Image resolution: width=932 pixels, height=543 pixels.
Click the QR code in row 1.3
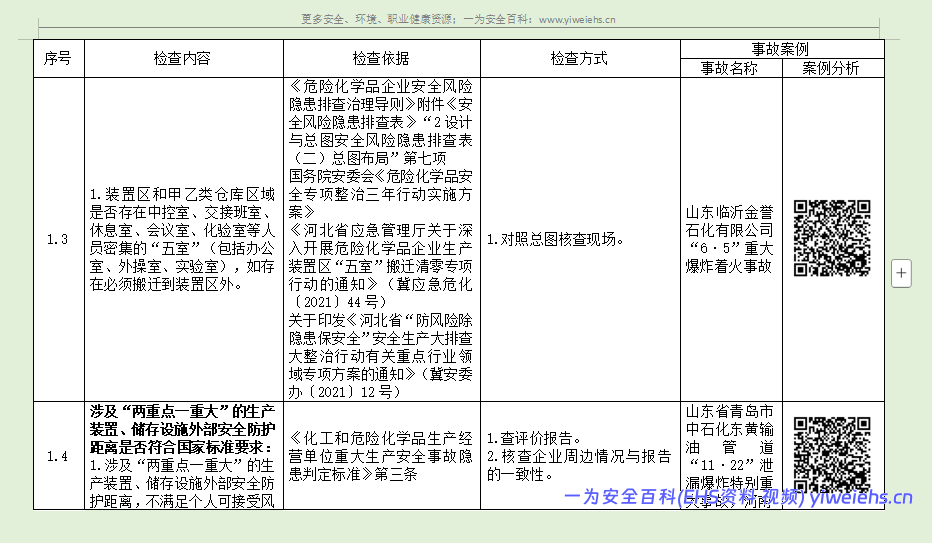(832, 238)
